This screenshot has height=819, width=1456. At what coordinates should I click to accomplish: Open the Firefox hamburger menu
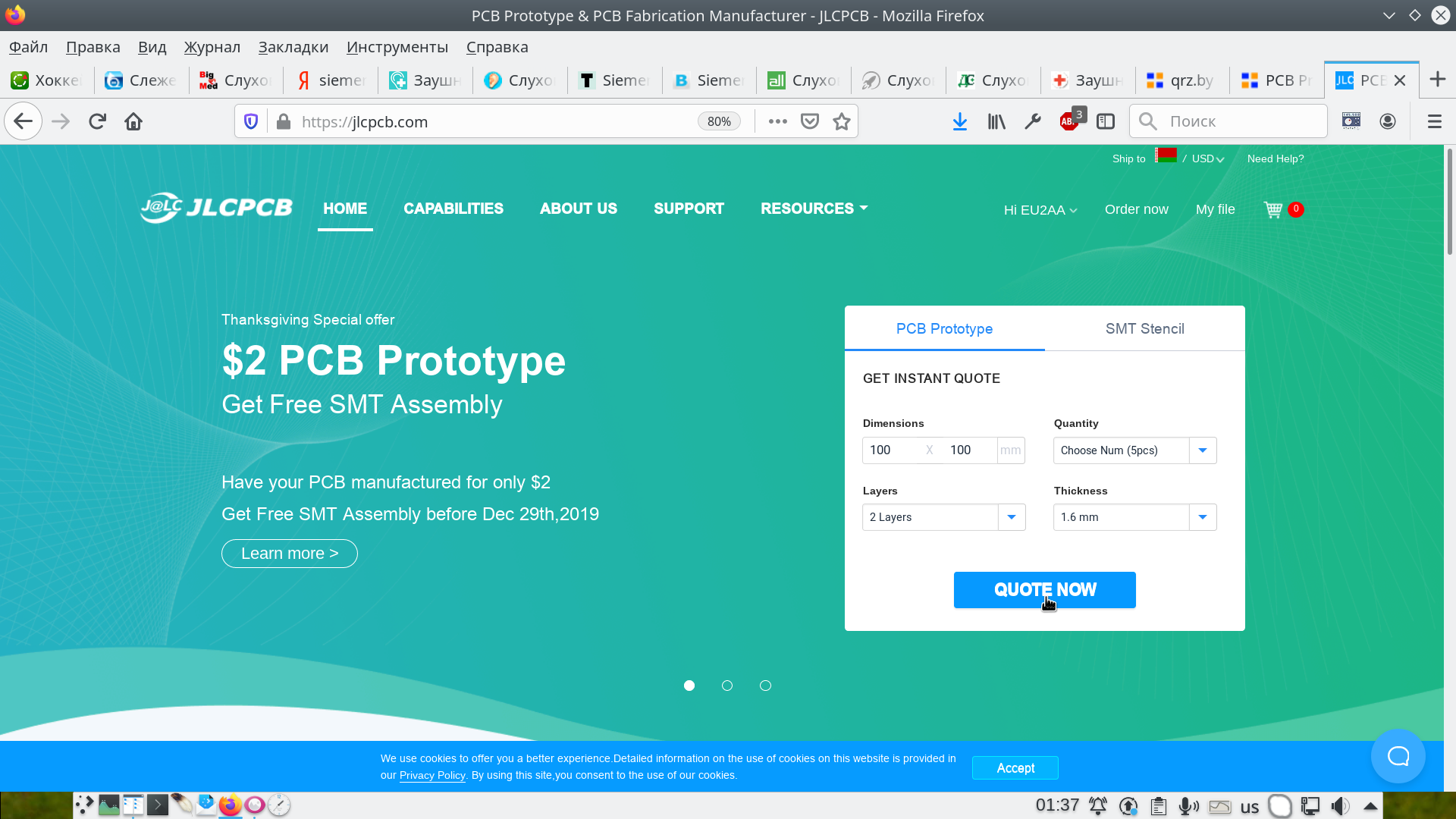pos(1434,121)
